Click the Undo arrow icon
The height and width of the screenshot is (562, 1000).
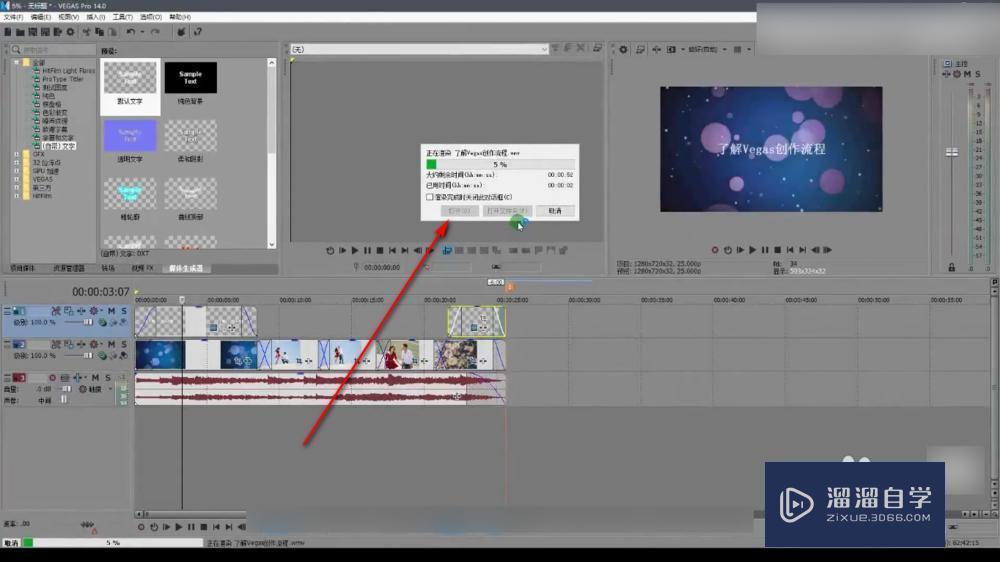[x=131, y=32]
